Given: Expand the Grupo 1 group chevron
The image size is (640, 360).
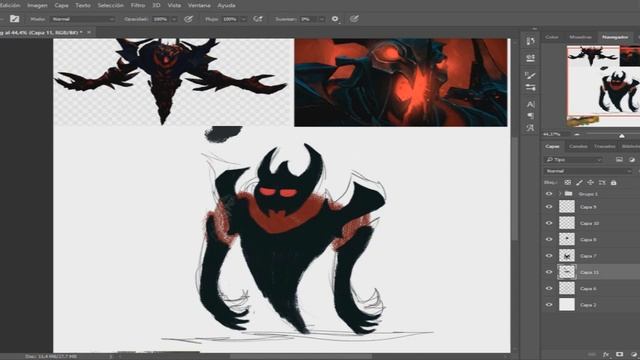Looking at the screenshot, I should pos(560,193).
